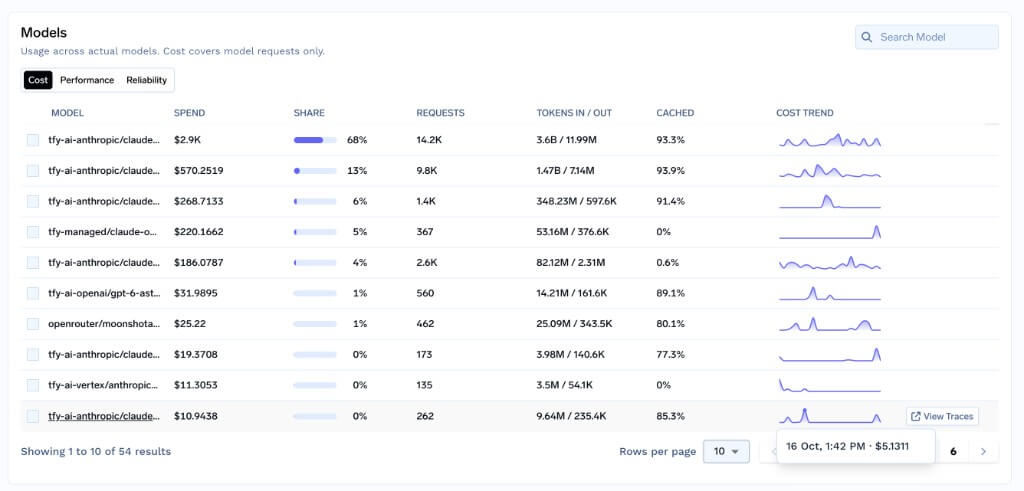Open the openrouter/moonshota... model name

(x=104, y=324)
